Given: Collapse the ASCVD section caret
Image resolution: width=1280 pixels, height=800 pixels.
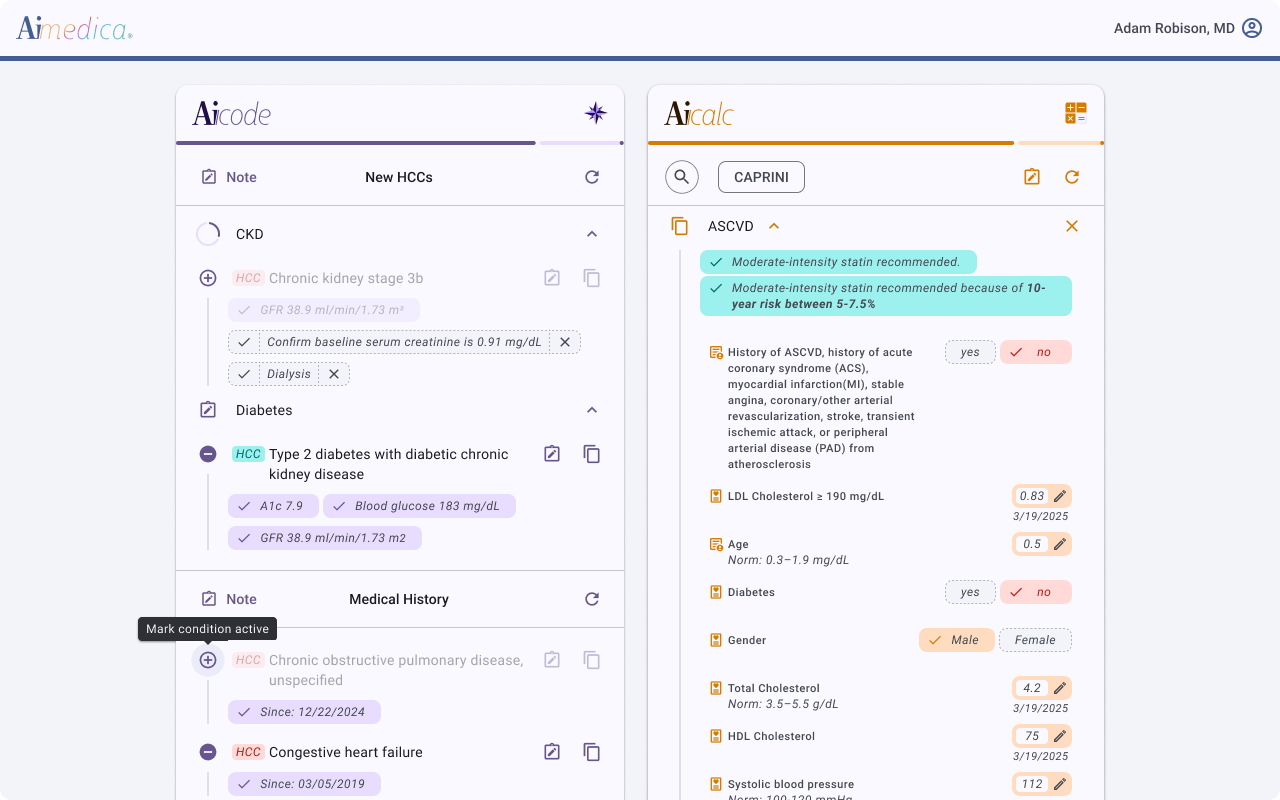Looking at the screenshot, I should point(774,226).
